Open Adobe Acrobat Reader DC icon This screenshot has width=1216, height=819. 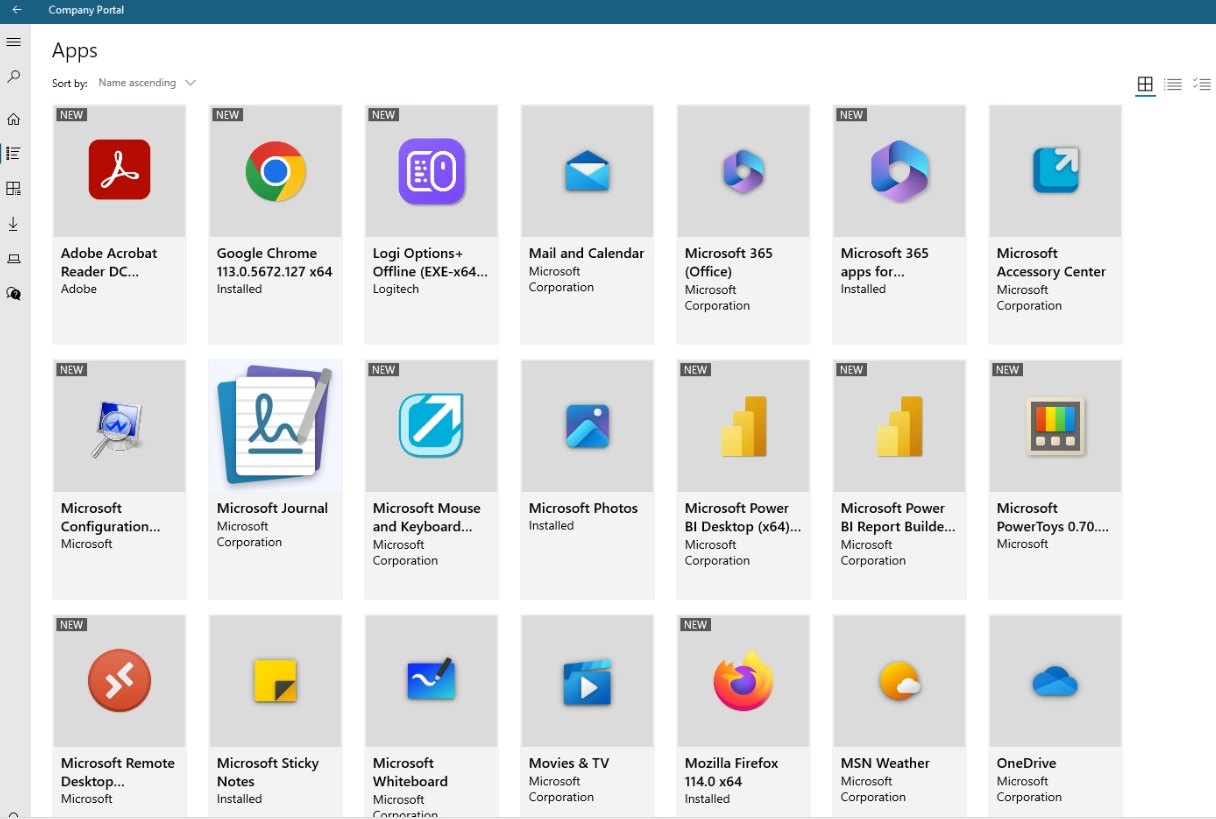[x=120, y=171]
